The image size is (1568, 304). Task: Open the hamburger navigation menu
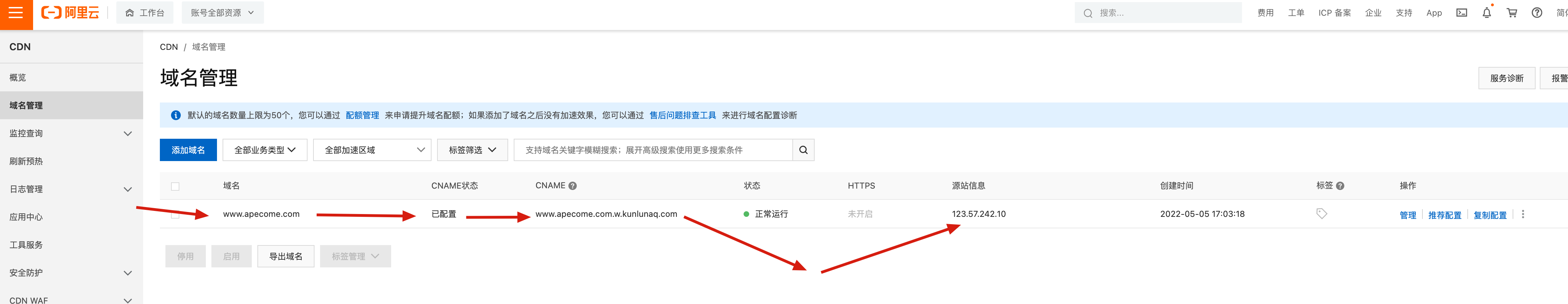click(x=16, y=13)
